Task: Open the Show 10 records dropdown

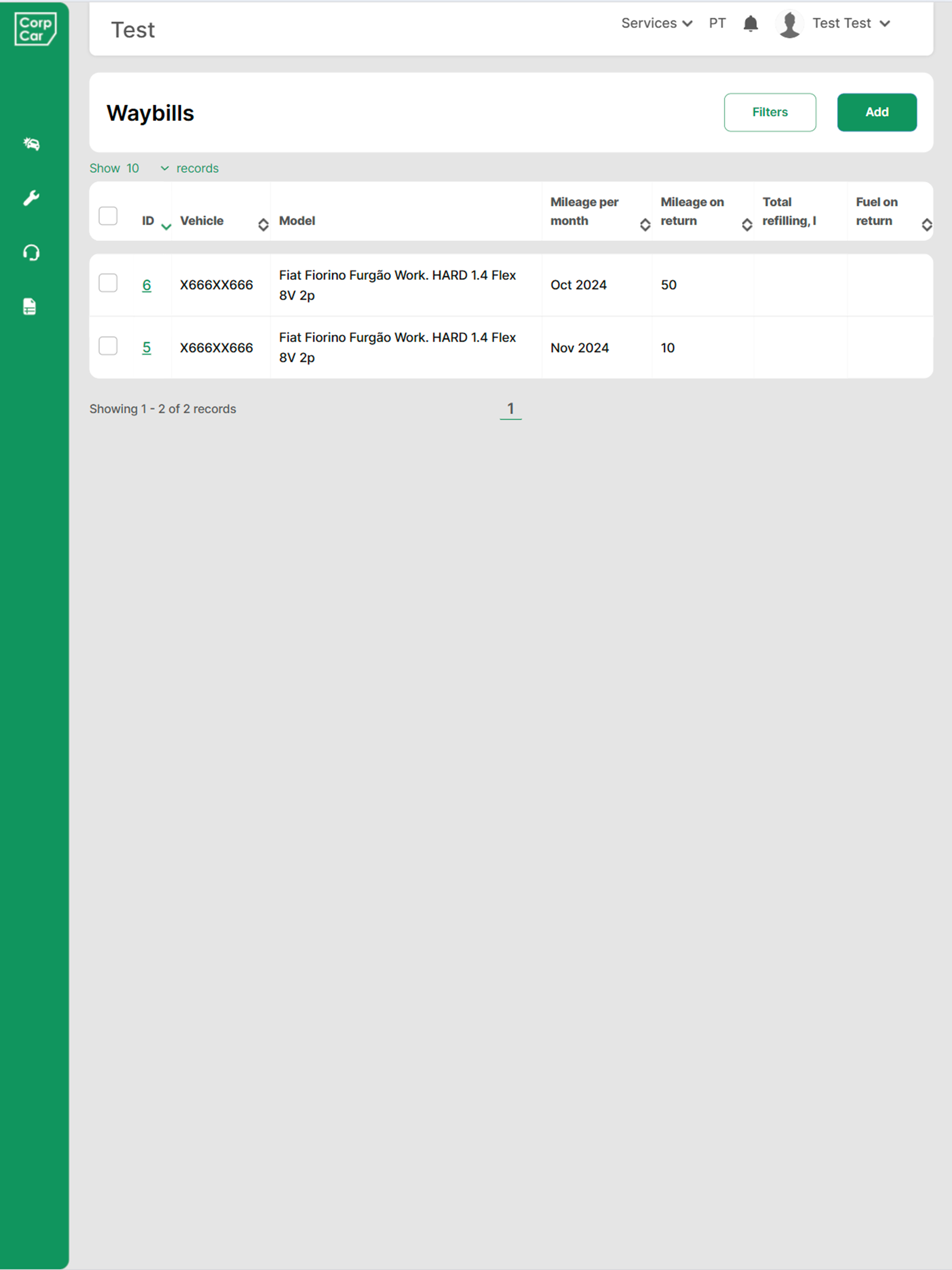Action: pos(148,168)
